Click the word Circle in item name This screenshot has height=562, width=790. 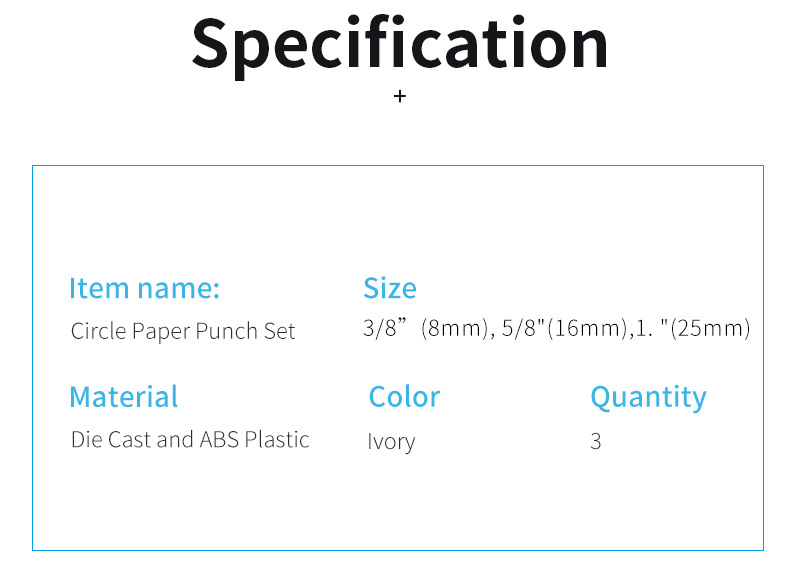tap(99, 331)
